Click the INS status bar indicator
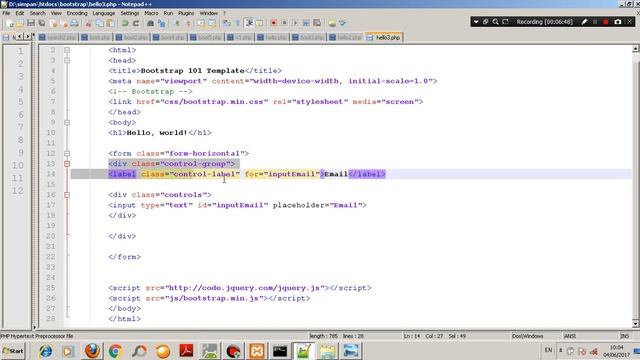Image resolution: width=640 pixels, height=360 pixels. coord(624,336)
